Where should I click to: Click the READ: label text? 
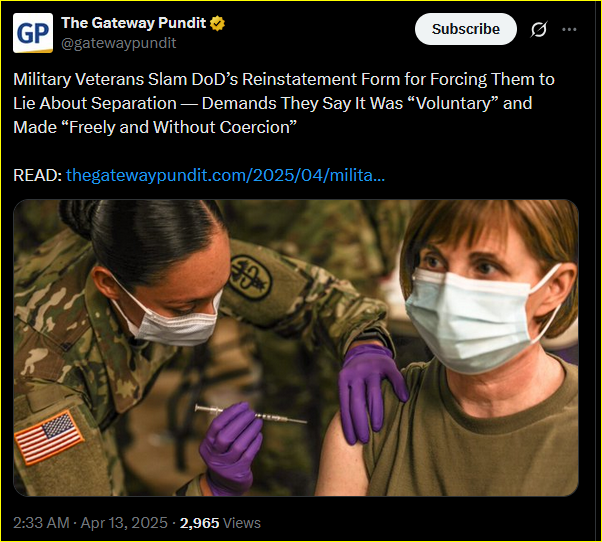[x=37, y=175]
